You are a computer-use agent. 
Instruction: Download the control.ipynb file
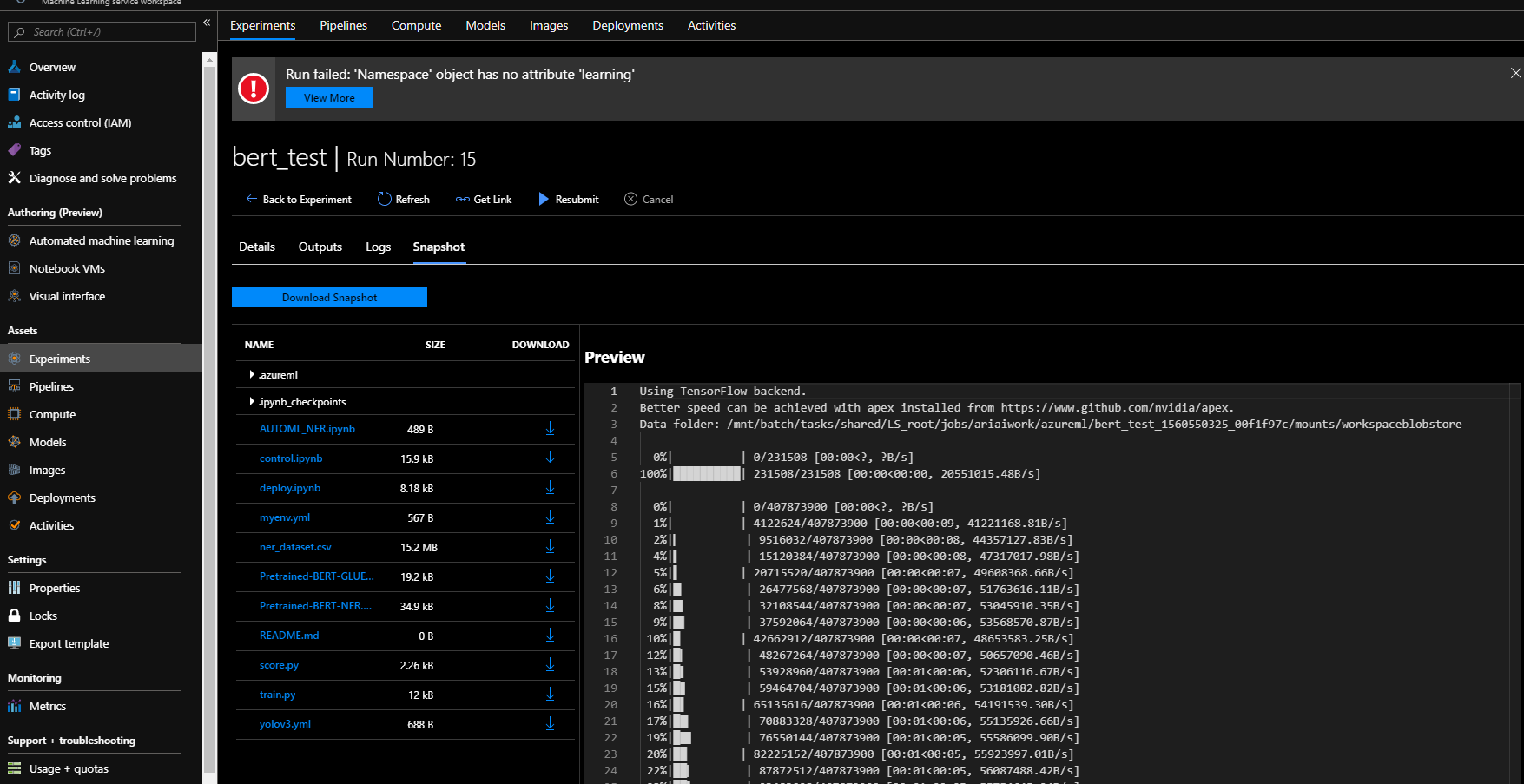[550, 458]
